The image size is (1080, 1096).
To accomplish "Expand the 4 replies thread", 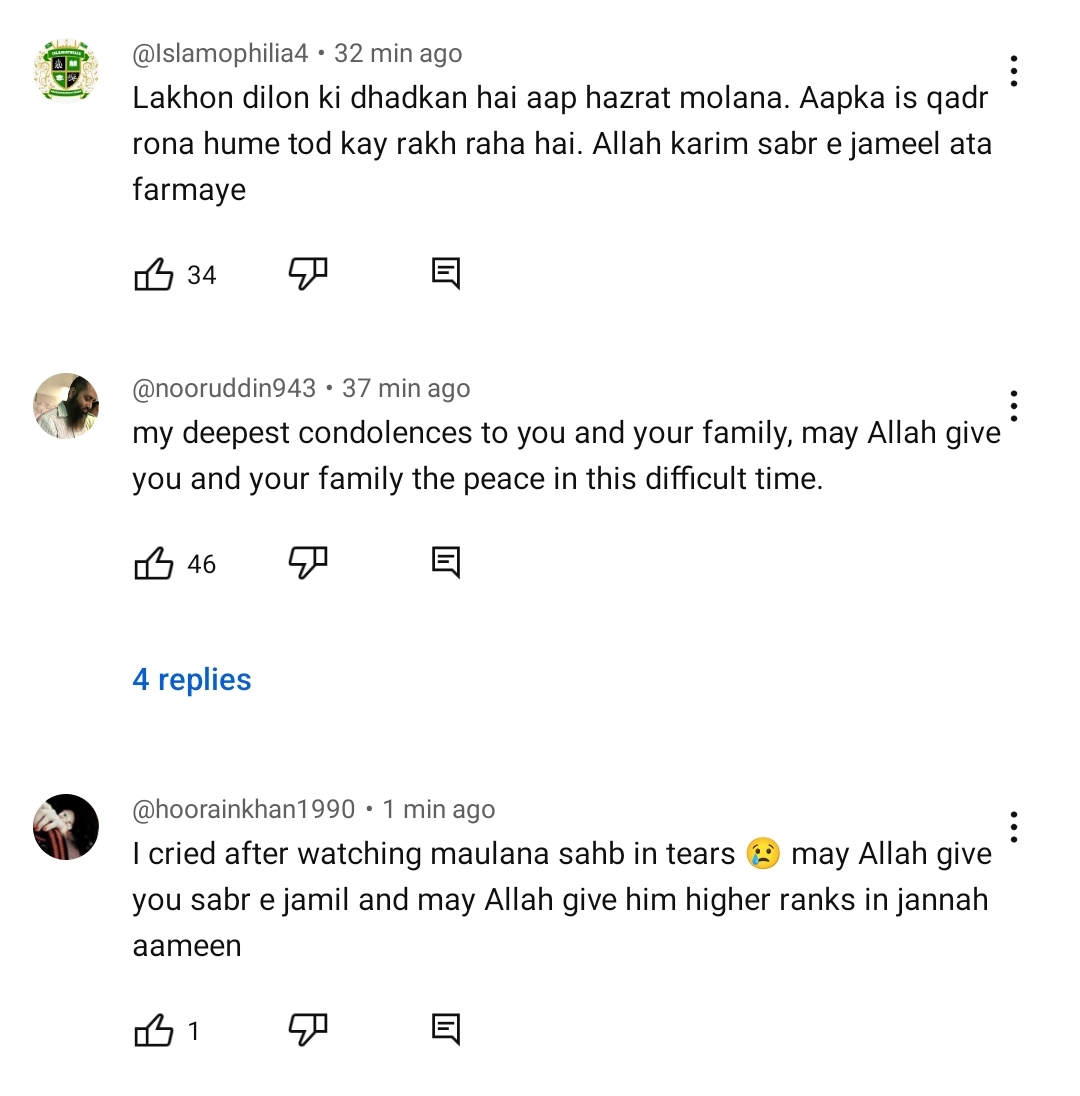I will click(192, 680).
